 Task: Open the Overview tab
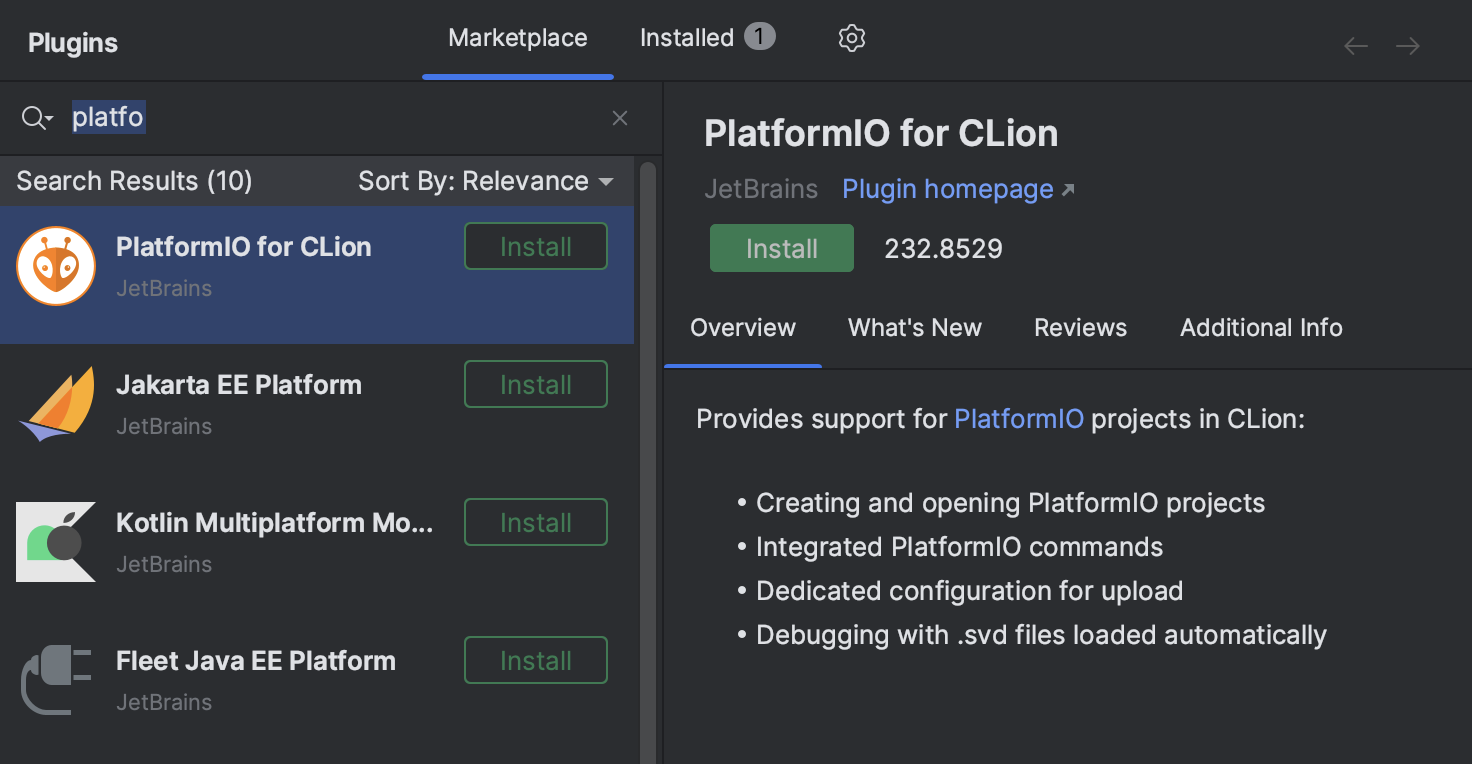coord(743,328)
